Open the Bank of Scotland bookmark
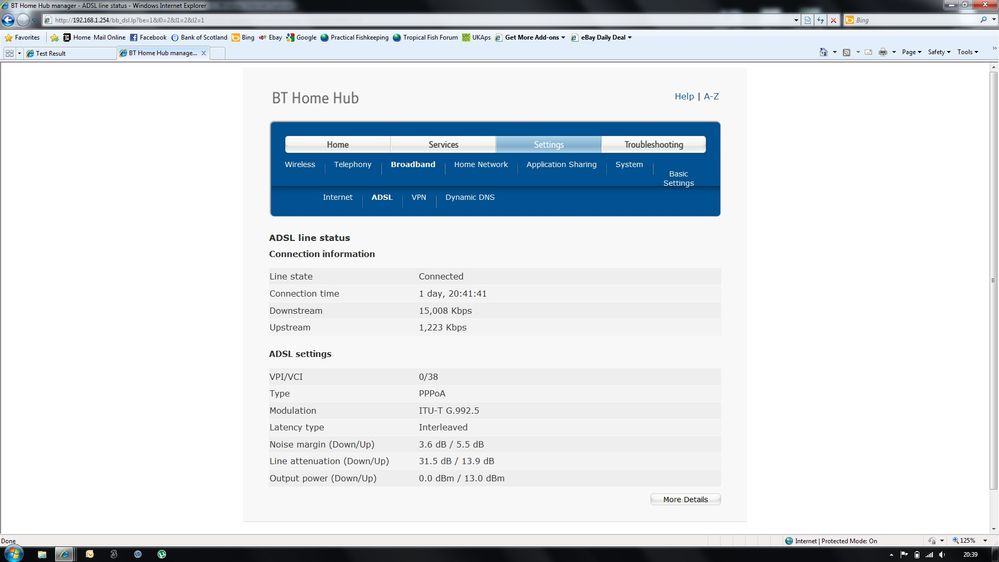The image size is (999, 562). click(199, 38)
